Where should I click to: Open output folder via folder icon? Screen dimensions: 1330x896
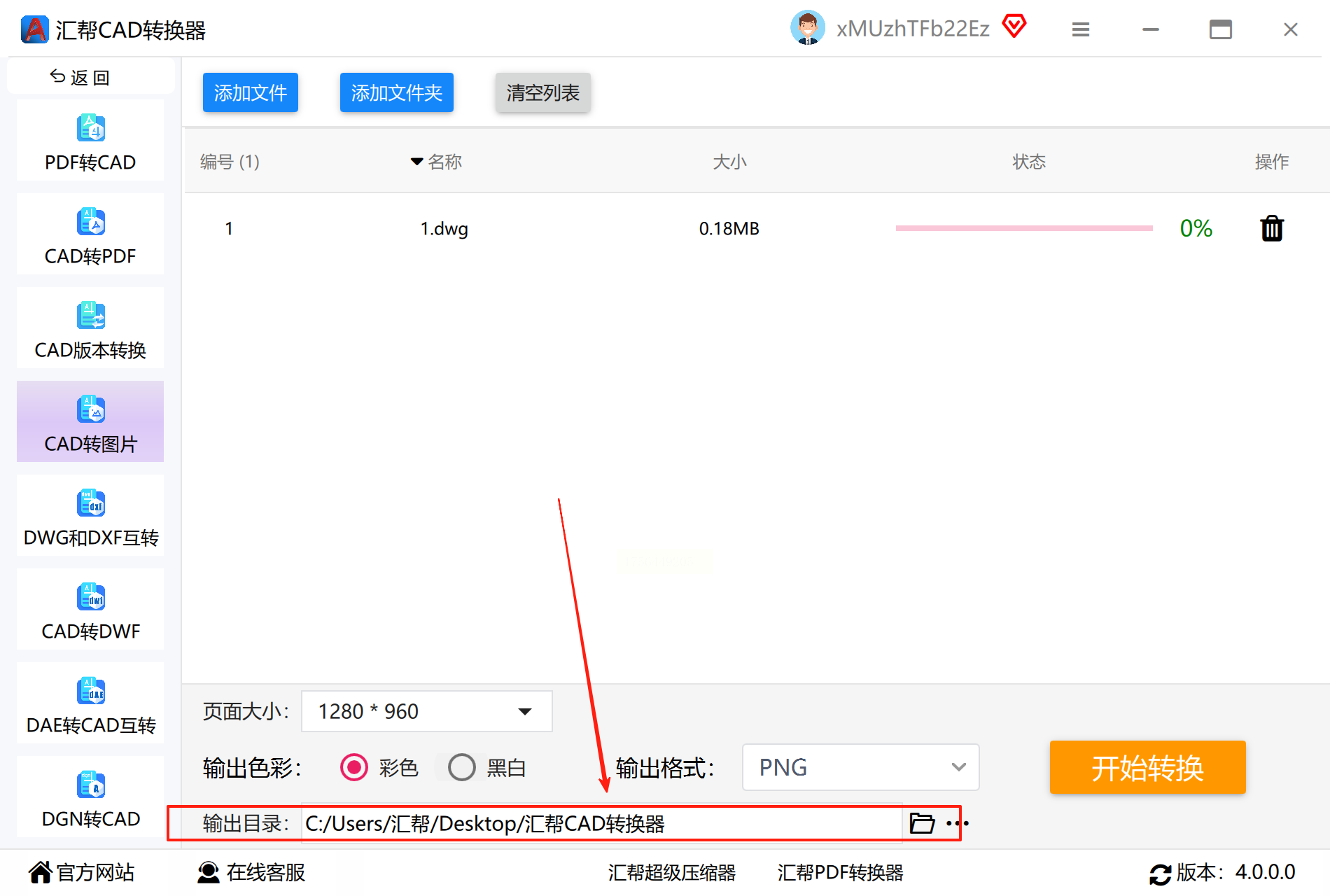(922, 823)
